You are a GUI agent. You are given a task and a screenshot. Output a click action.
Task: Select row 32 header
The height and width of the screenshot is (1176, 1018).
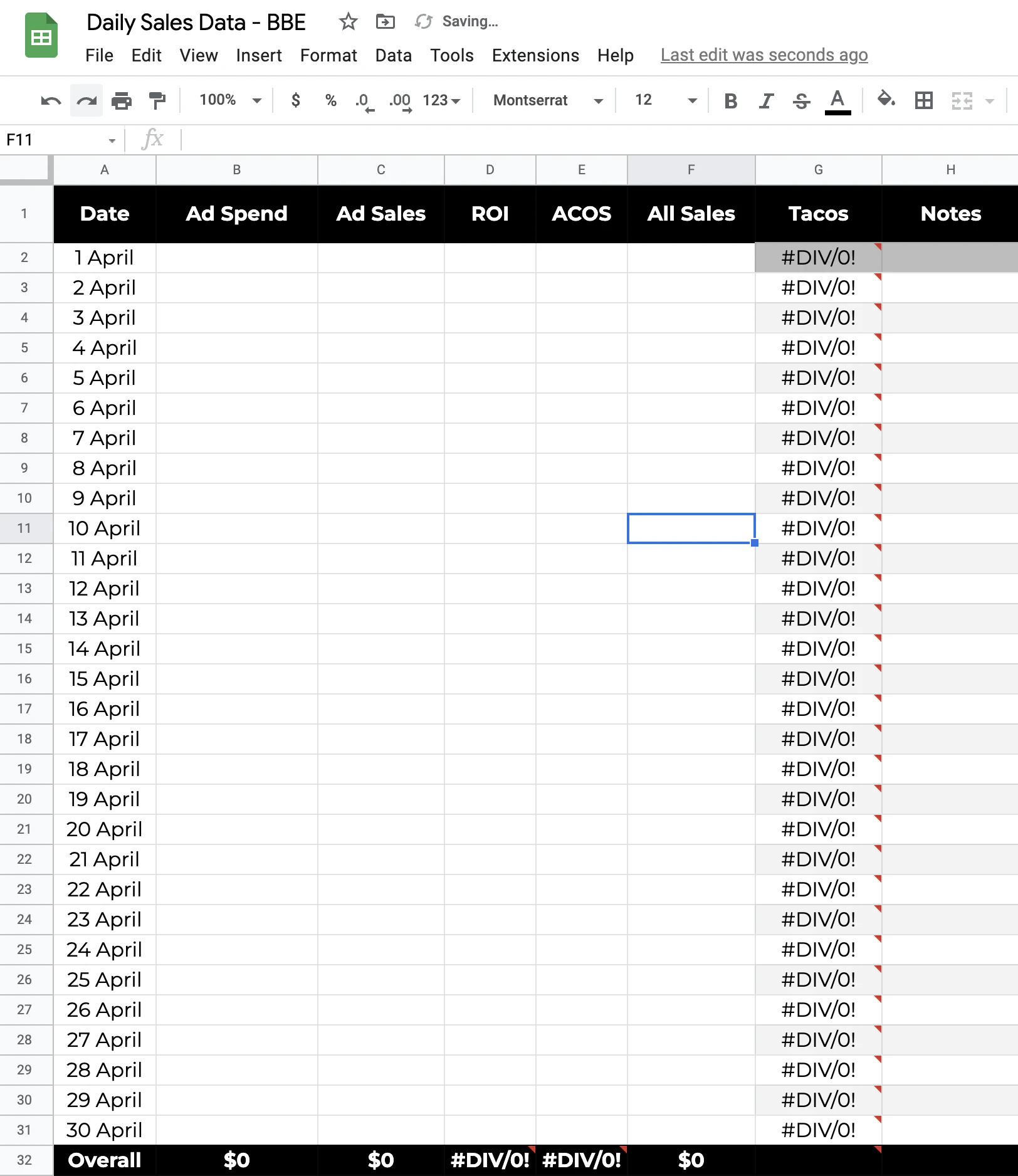25,1160
